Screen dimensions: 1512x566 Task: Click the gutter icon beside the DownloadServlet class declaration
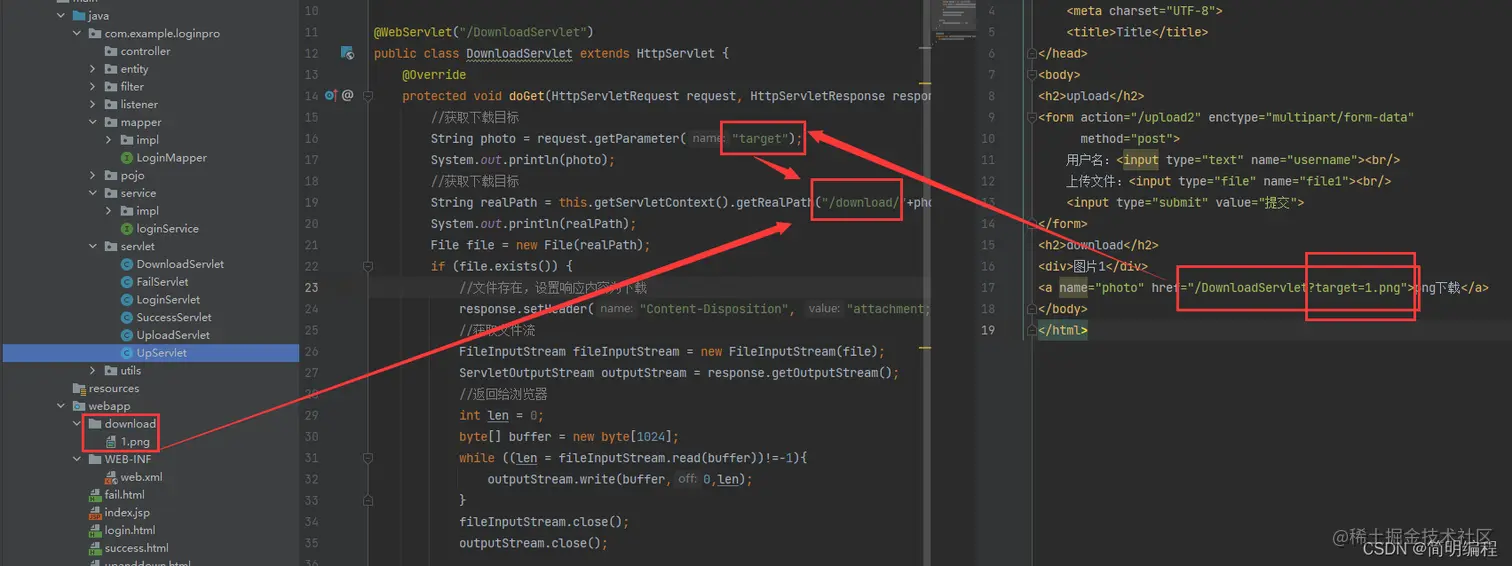coord(347,53)
